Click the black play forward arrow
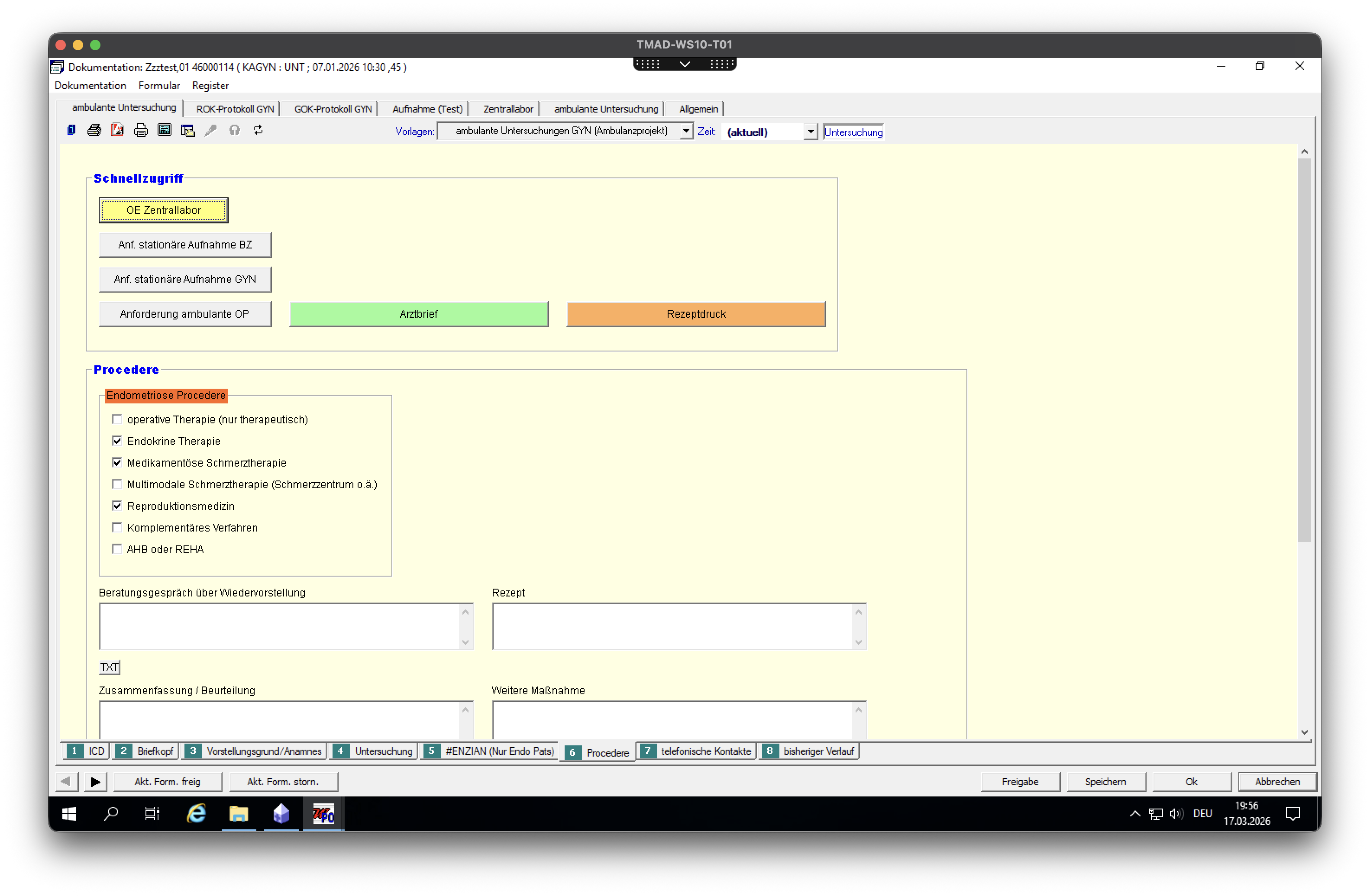This screenshot has height=896, width=1370. tap(95, 781)
